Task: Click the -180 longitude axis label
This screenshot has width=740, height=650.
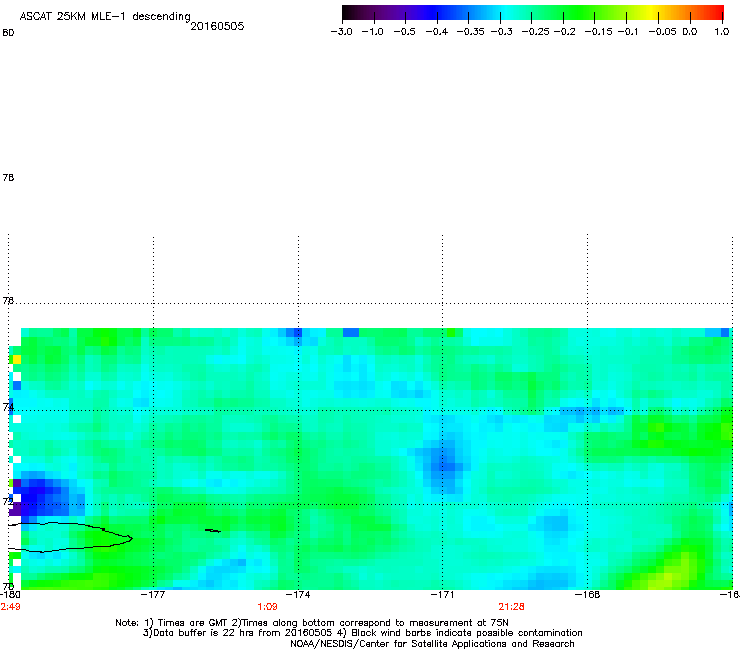Action: point(10,594)
